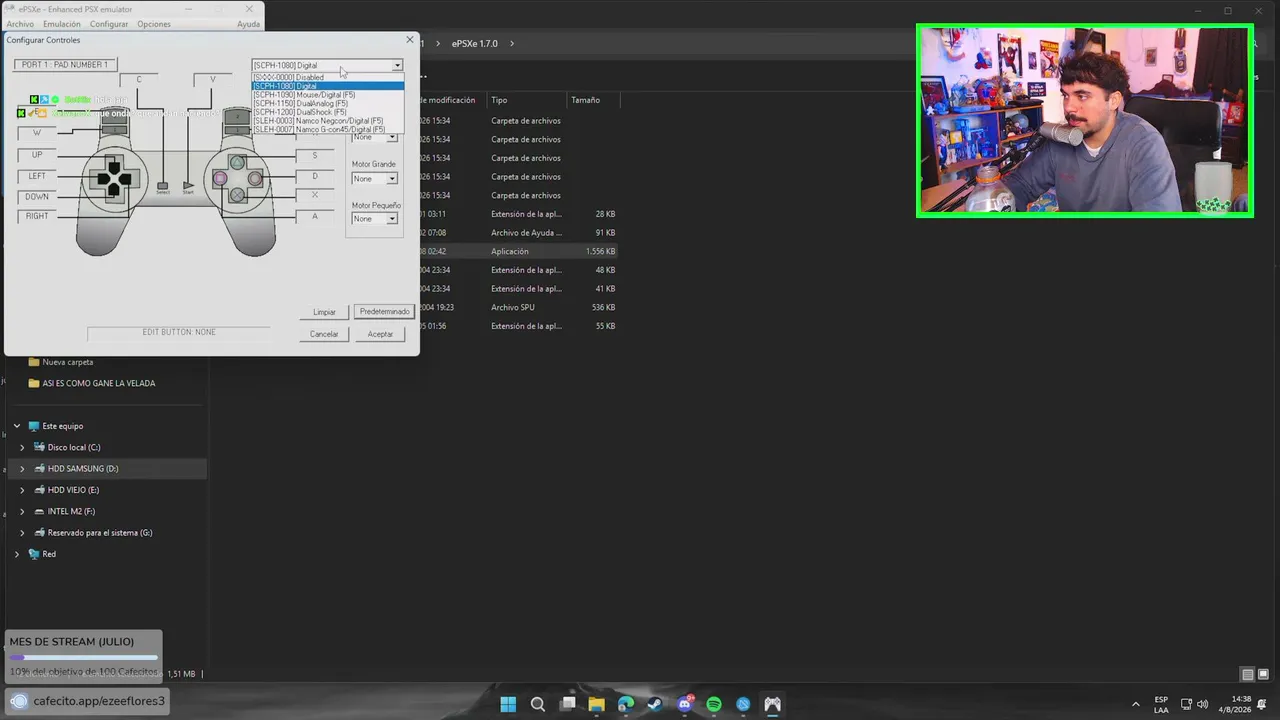Click the Square button on the controller
This screenshot has width=1280, height=720.
click(x=220, y=179)
